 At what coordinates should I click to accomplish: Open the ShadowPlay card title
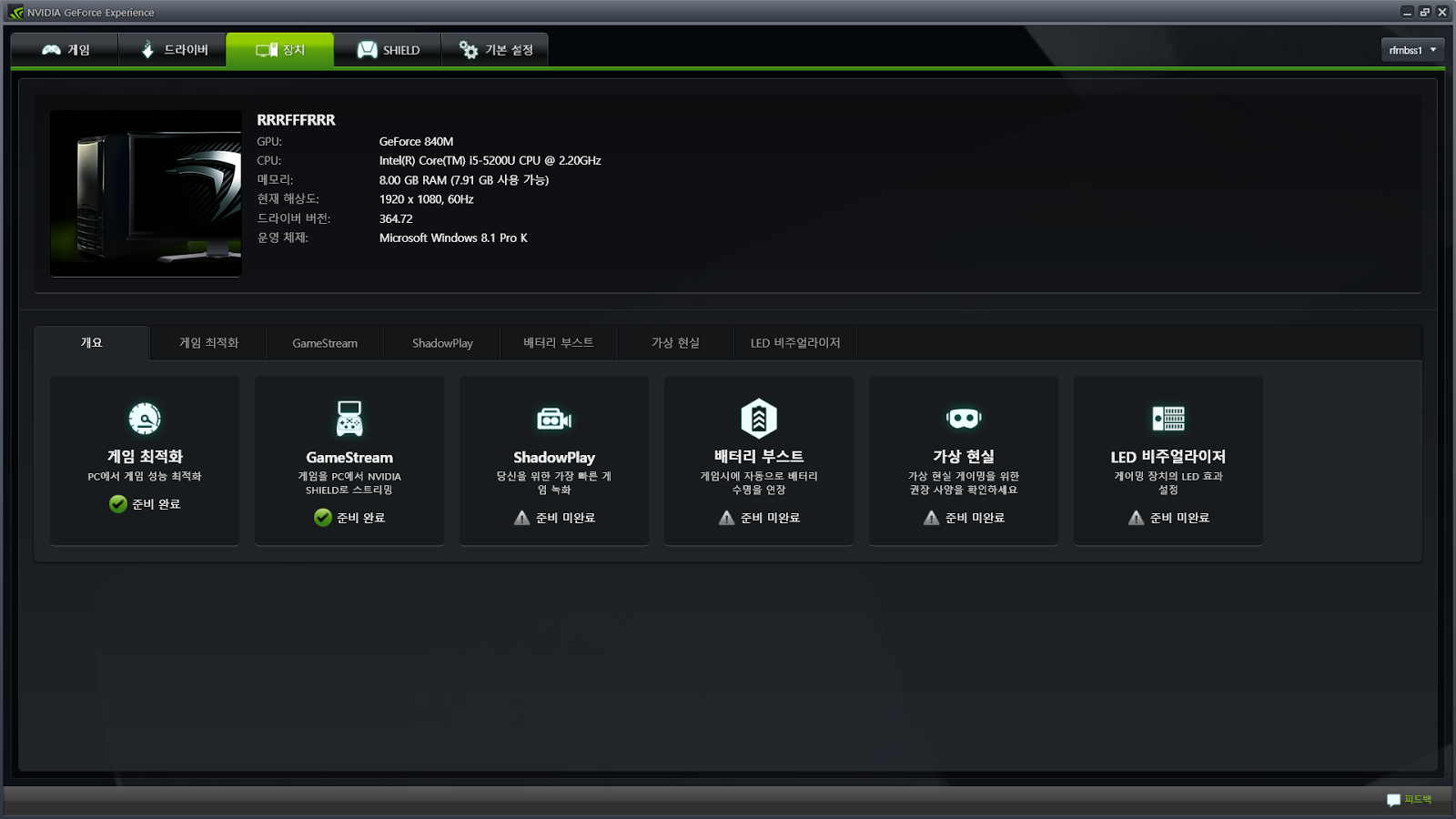click(554, 458)
